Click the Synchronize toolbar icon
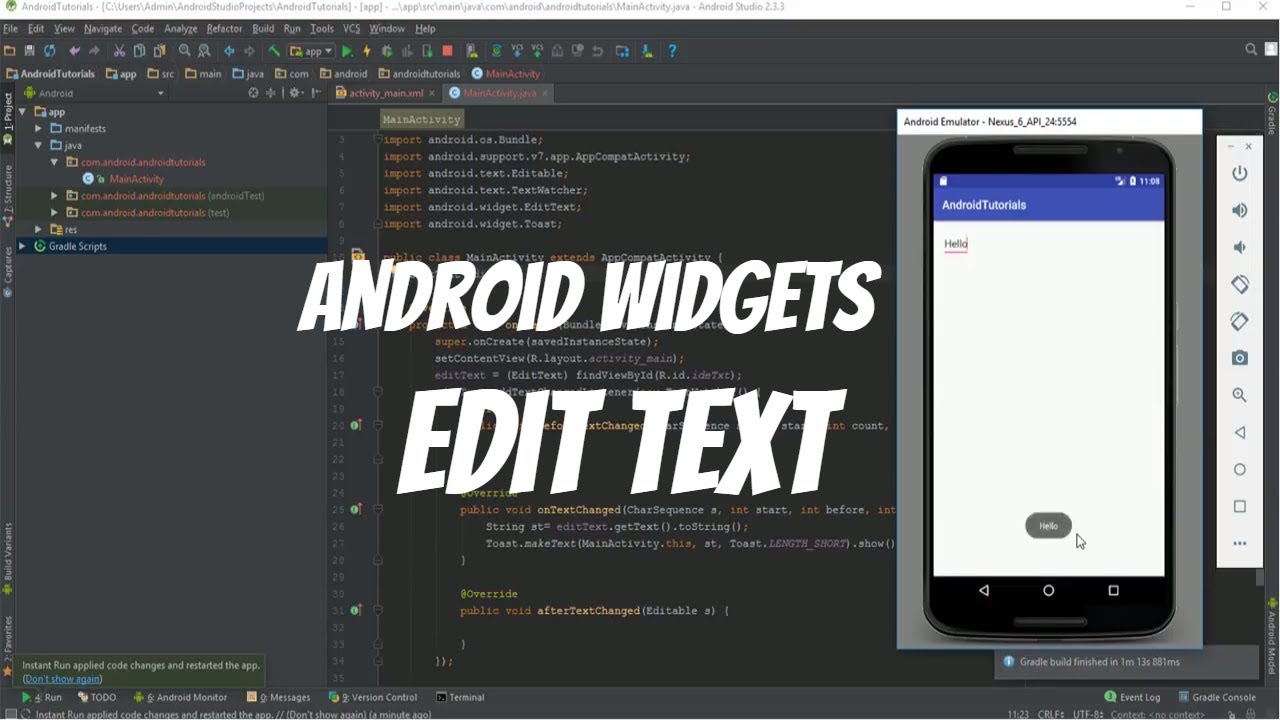 pos(49,51)
